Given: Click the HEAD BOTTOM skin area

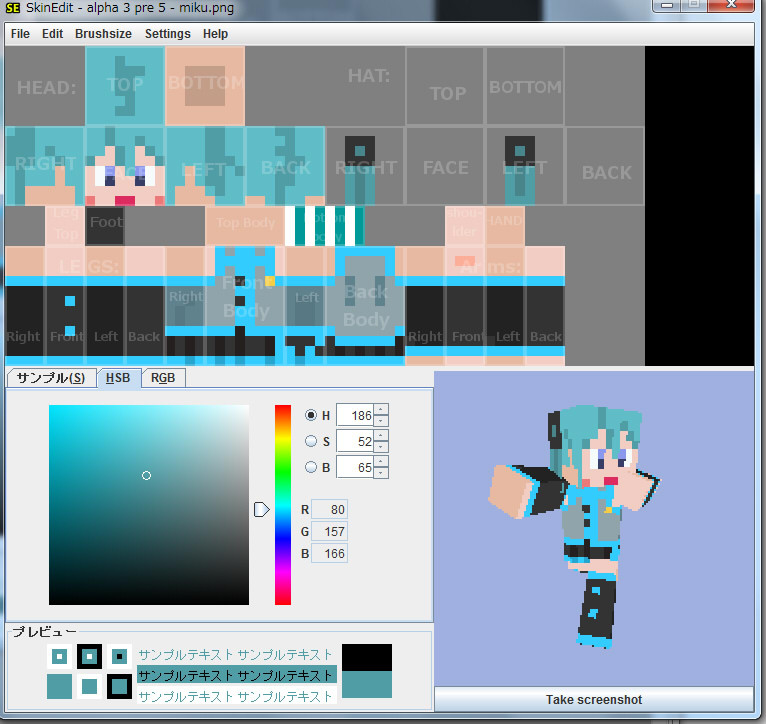Looking at the screenshot, I should click(205, 85).
